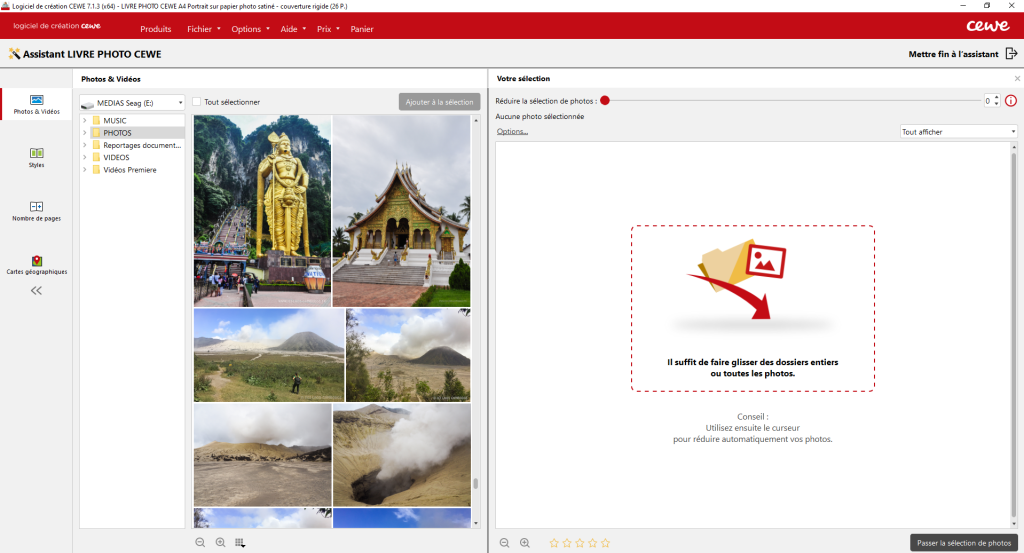1024x553 pixels.
Task: Click the Passer la sélection de photos button
Action: (x=964, y=542)
